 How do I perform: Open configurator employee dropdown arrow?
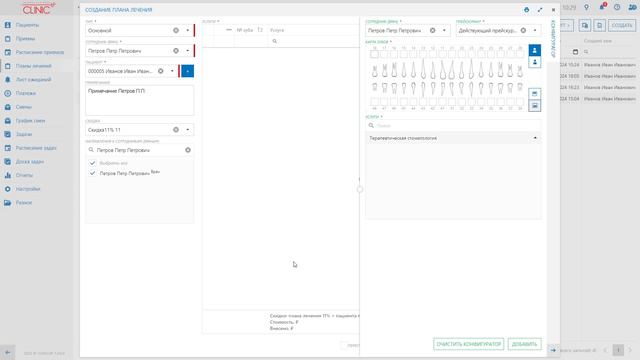pyautogui.click(x=444, y=30)
